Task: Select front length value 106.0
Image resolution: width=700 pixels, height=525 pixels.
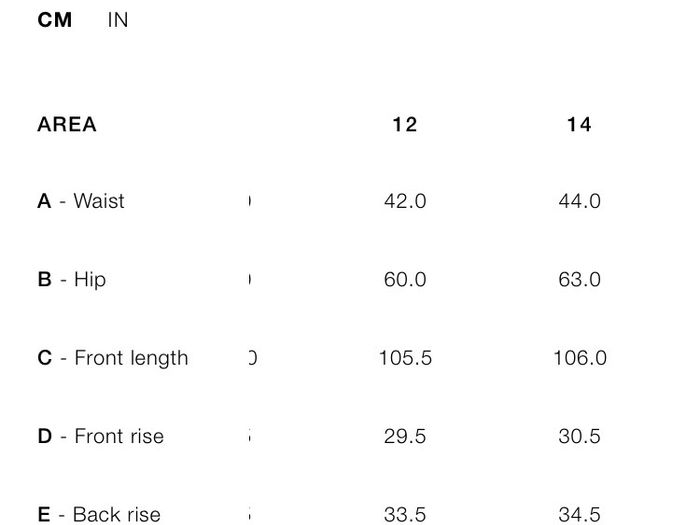Action: point(580,358)
